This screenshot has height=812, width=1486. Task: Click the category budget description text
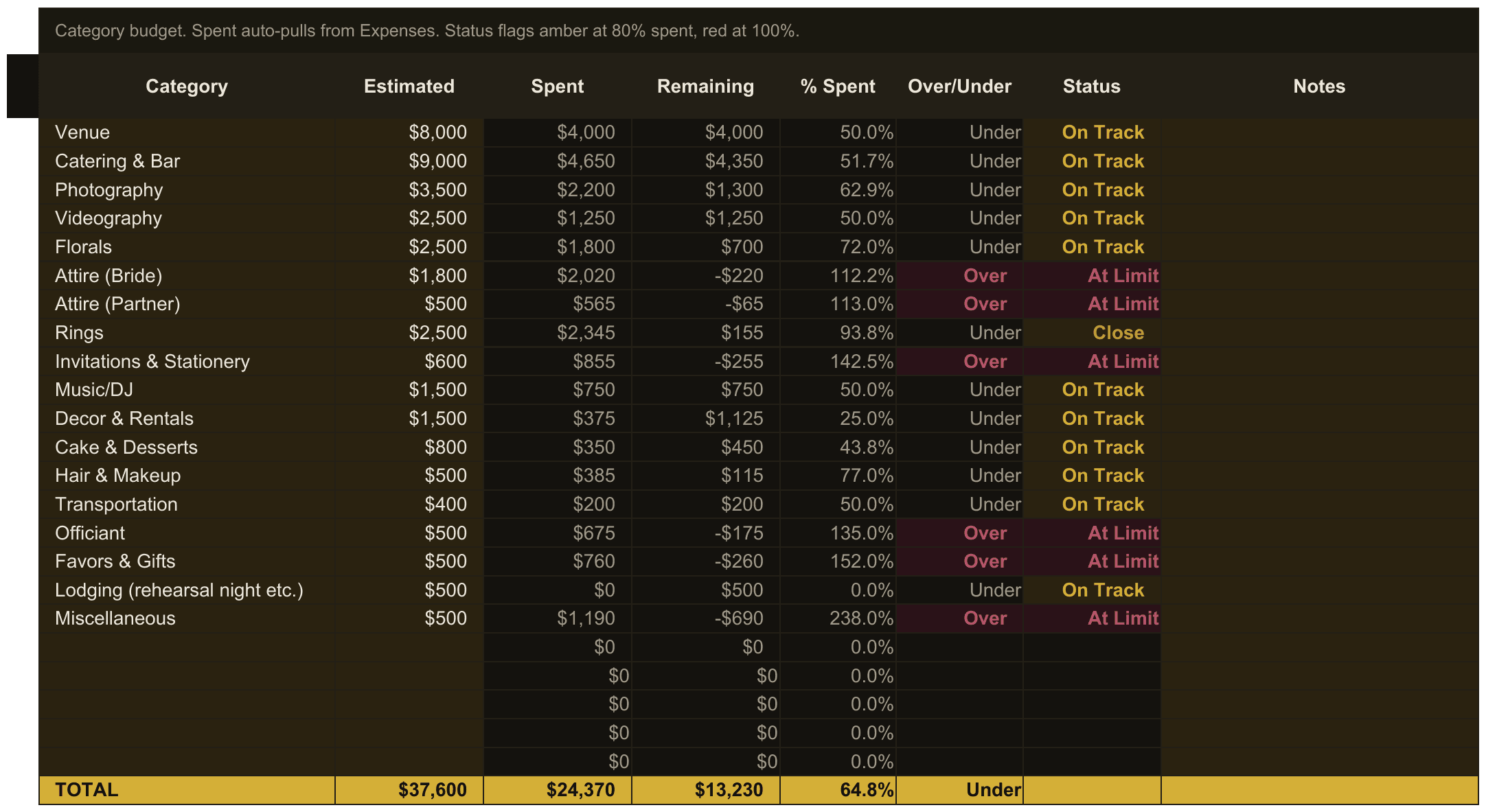tap(427, 31)
